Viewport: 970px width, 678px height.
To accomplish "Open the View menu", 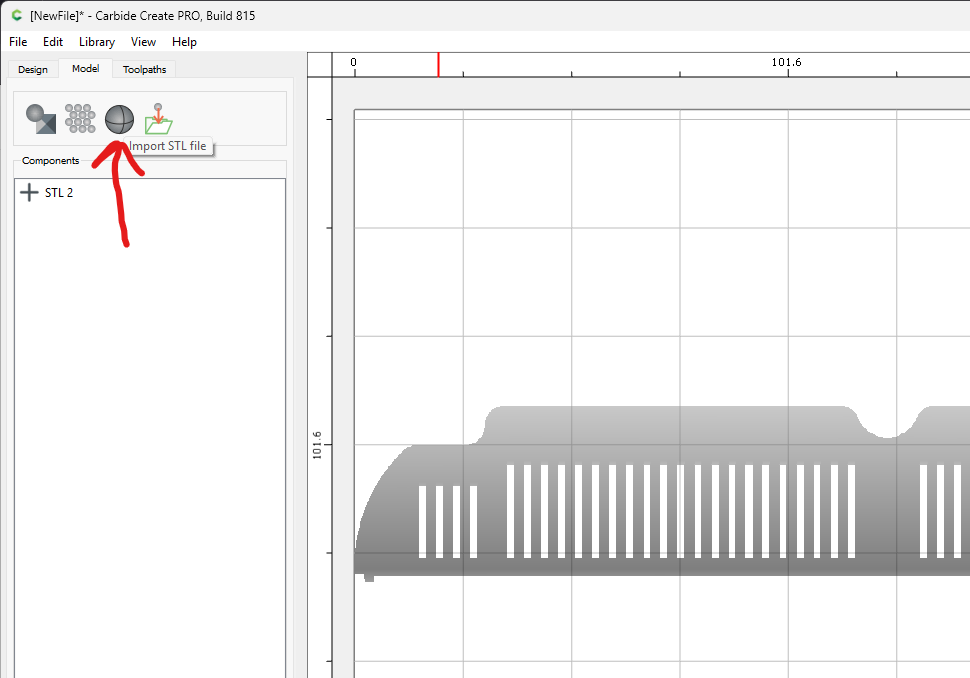I will (x=143, y=42).
